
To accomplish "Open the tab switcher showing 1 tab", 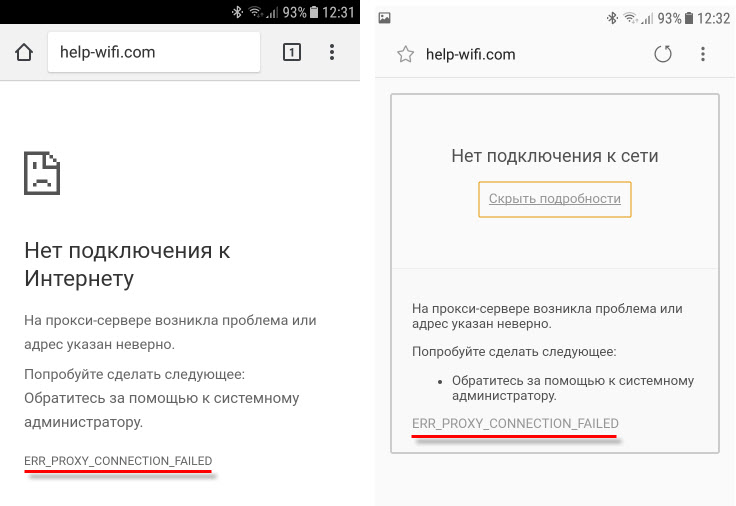I will point(291,52).
